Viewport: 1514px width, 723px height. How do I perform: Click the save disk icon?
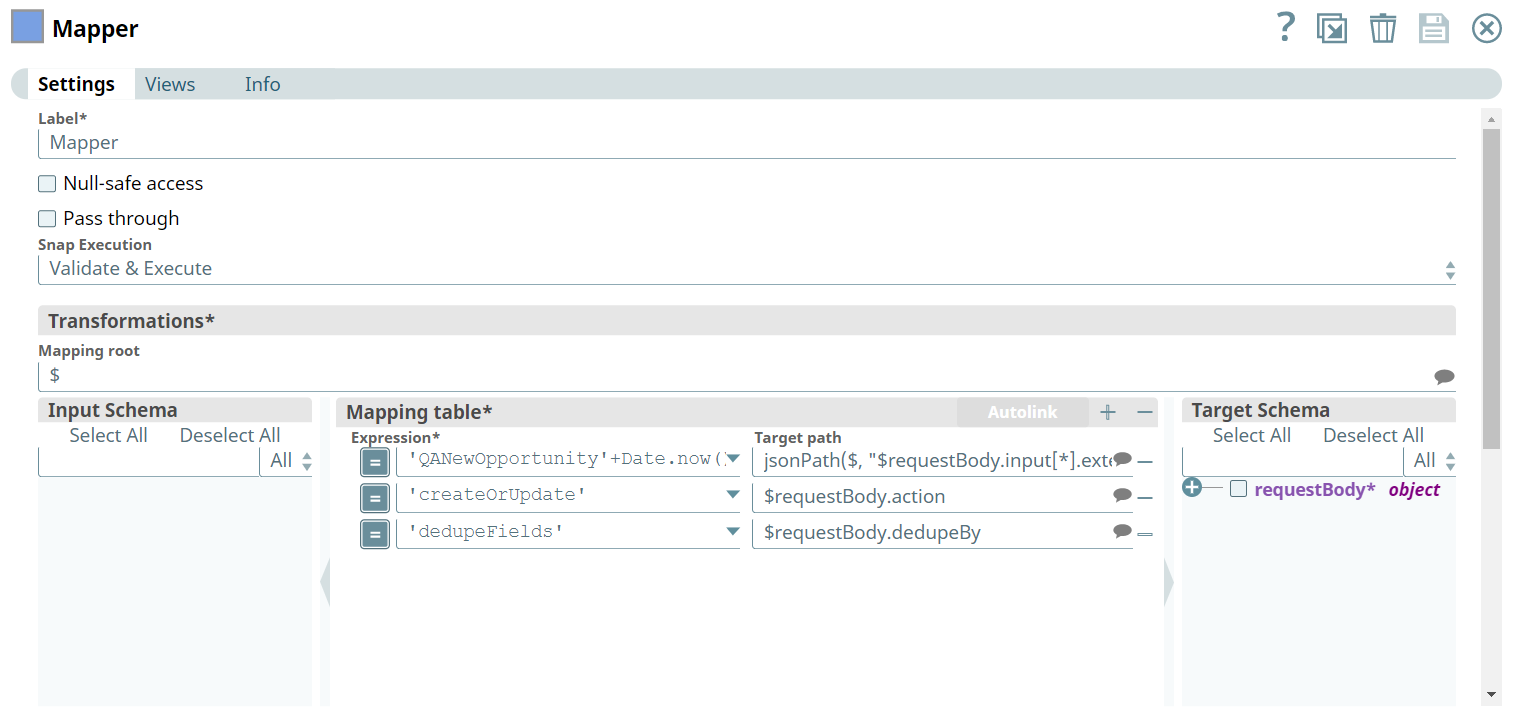1434,28
